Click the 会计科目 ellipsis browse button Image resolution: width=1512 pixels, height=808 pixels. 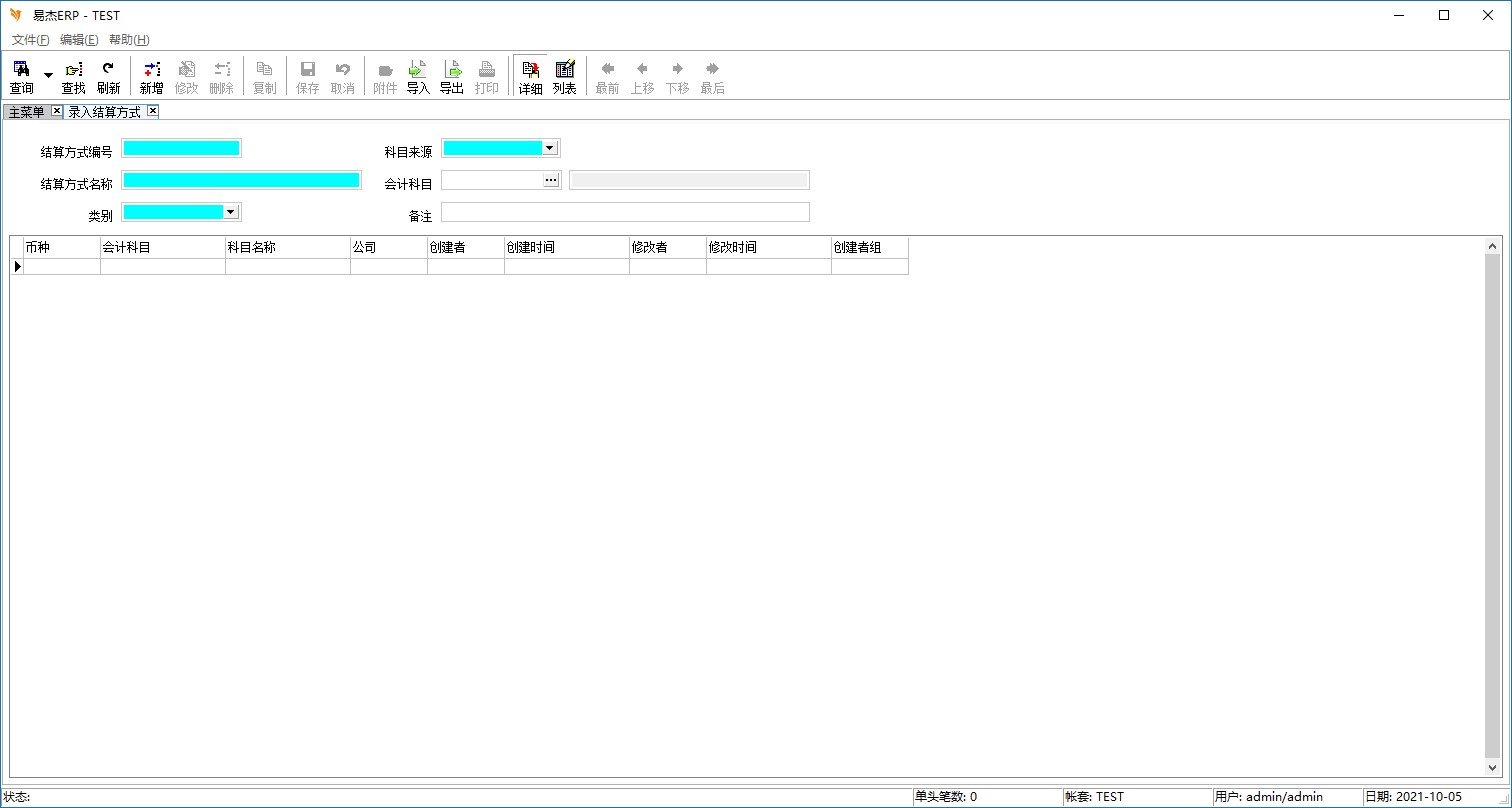click(550, 180)
